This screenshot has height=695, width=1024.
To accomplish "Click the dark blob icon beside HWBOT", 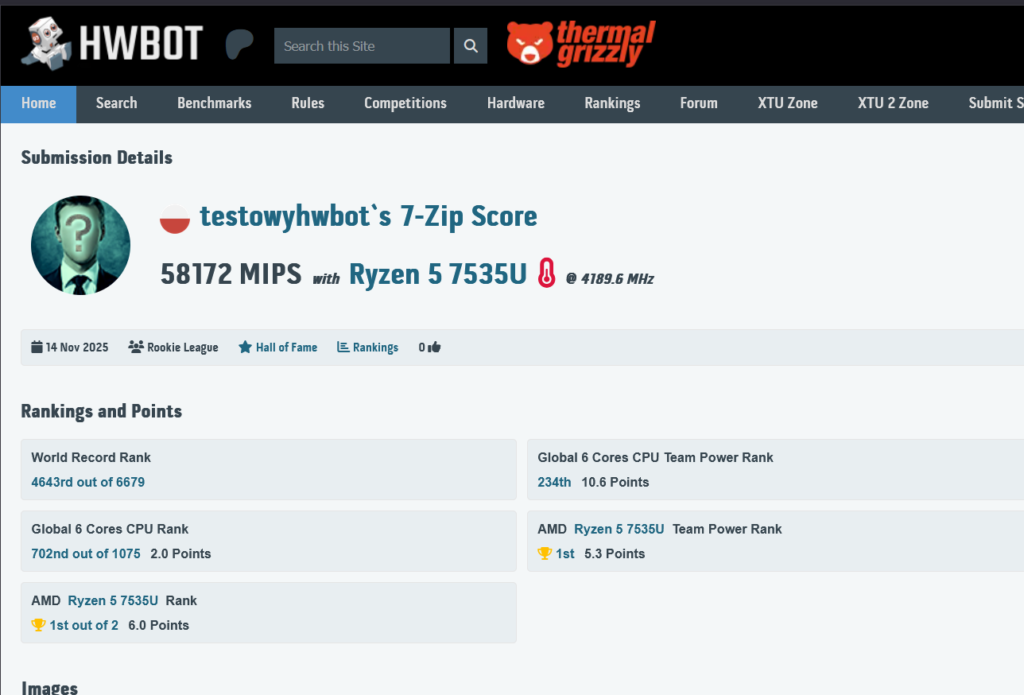I will pos(239,44).
